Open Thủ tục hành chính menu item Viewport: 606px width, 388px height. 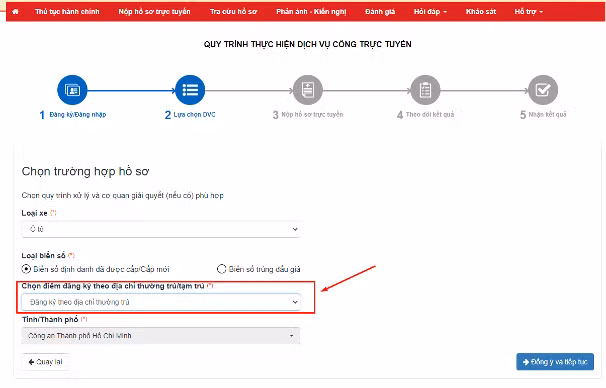(67, 12)
